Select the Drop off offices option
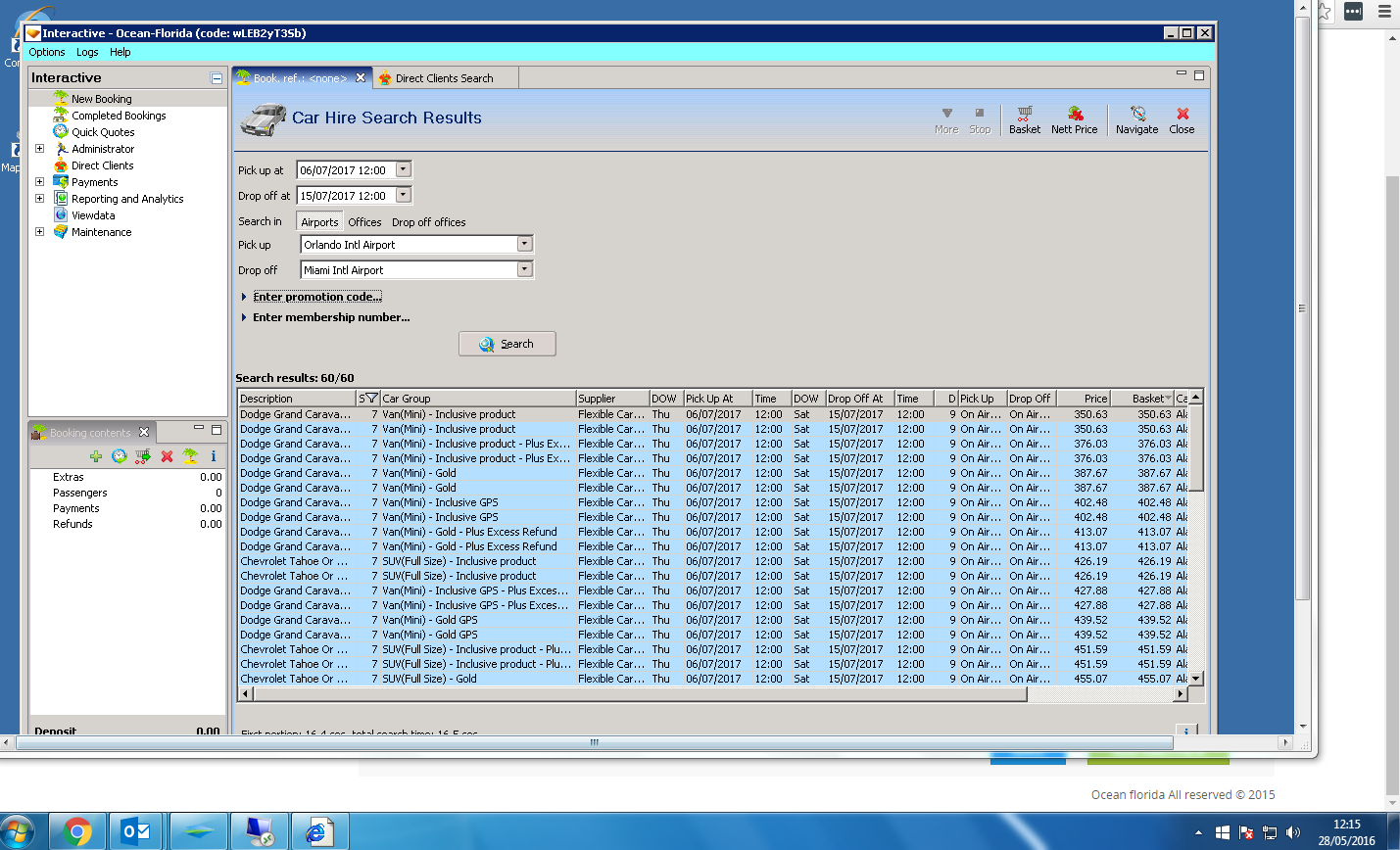Image resolution: width=1400 pixels, height=850 pixels. [x=428, y=222]
